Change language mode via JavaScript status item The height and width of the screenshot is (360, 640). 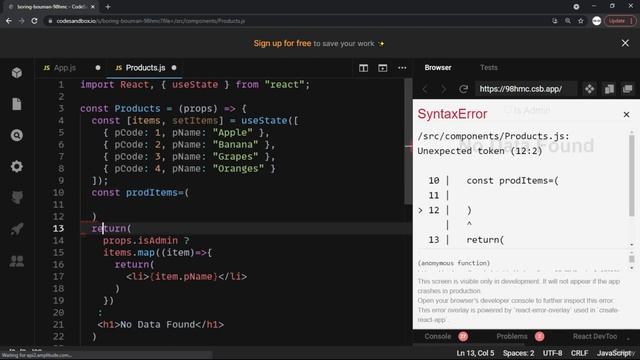(x=614, y=353)
